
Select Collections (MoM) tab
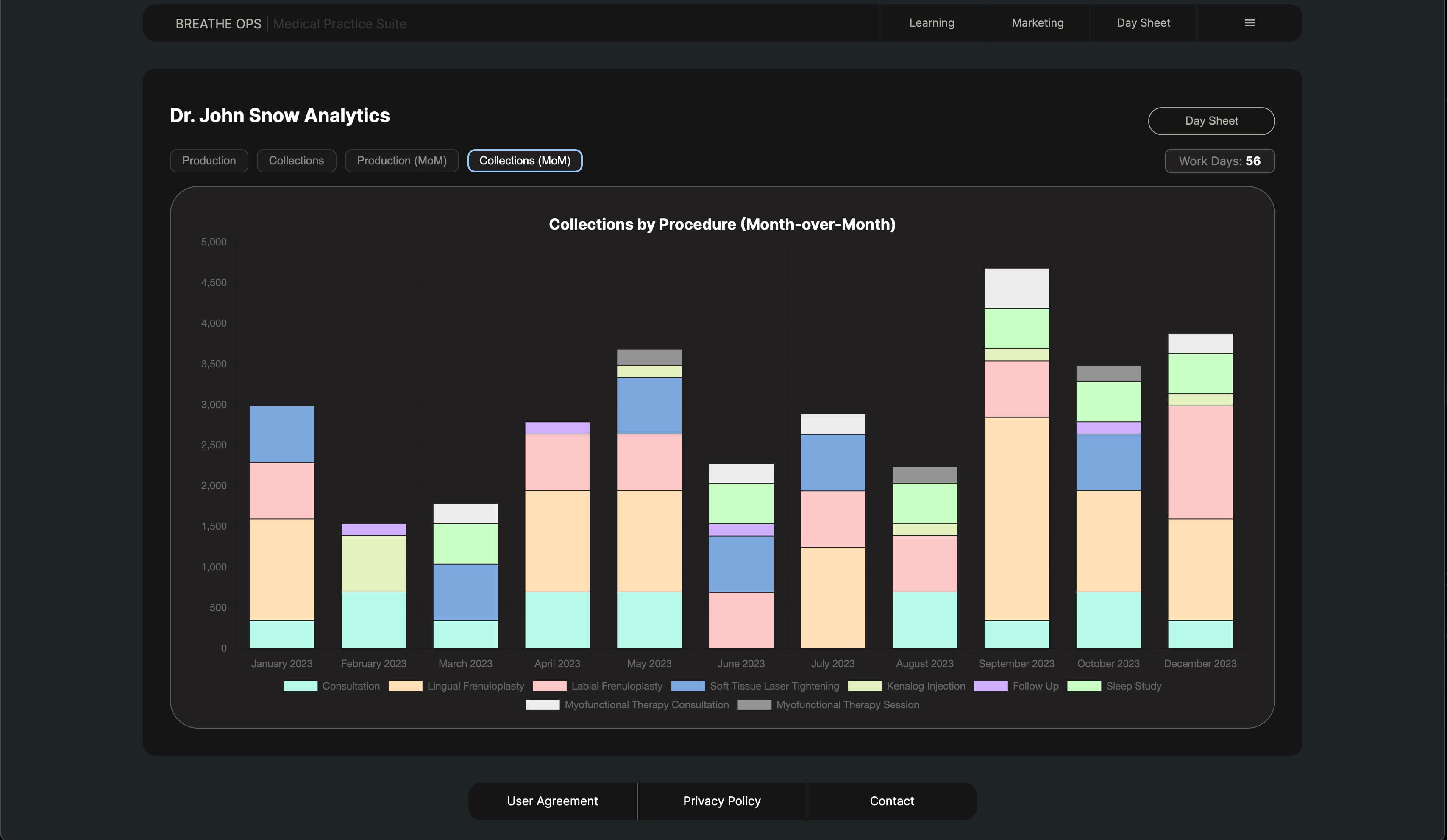pyautogui.click(x=525, y=161)
